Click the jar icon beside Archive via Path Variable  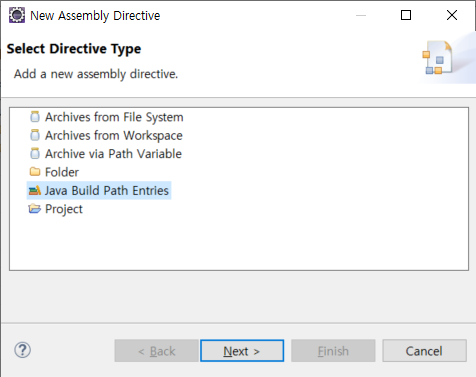pyautogui.click(x=35, y=154)
